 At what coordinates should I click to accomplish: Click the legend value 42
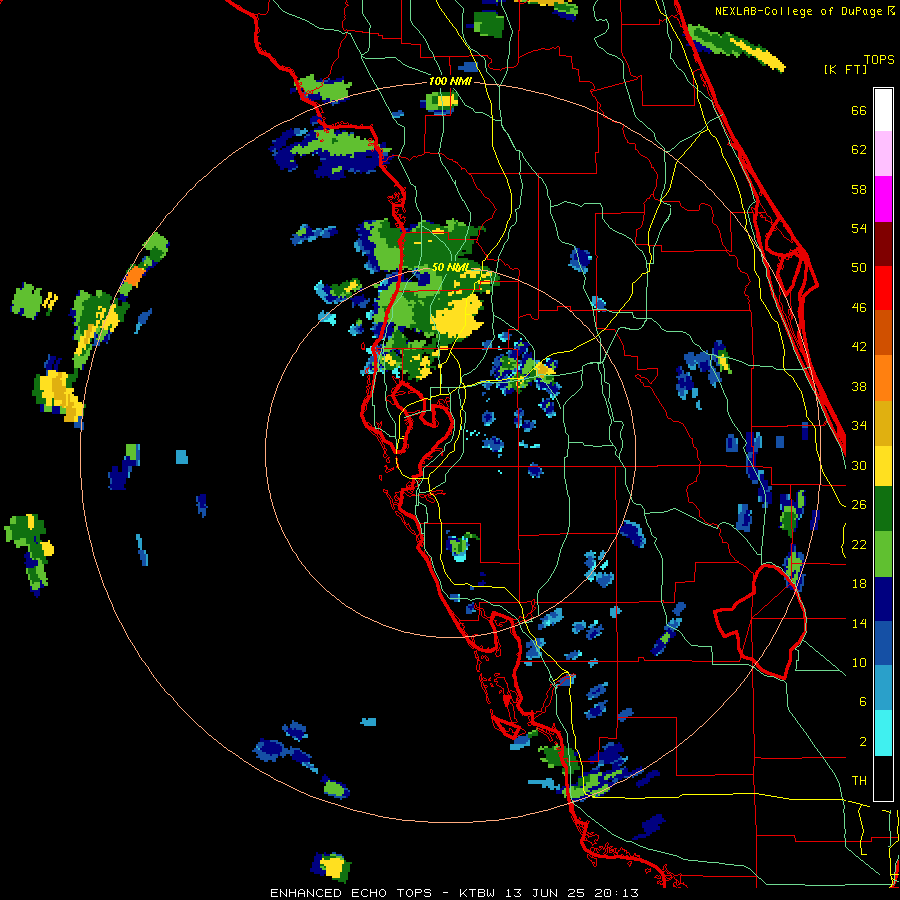[x=859, y=347]
